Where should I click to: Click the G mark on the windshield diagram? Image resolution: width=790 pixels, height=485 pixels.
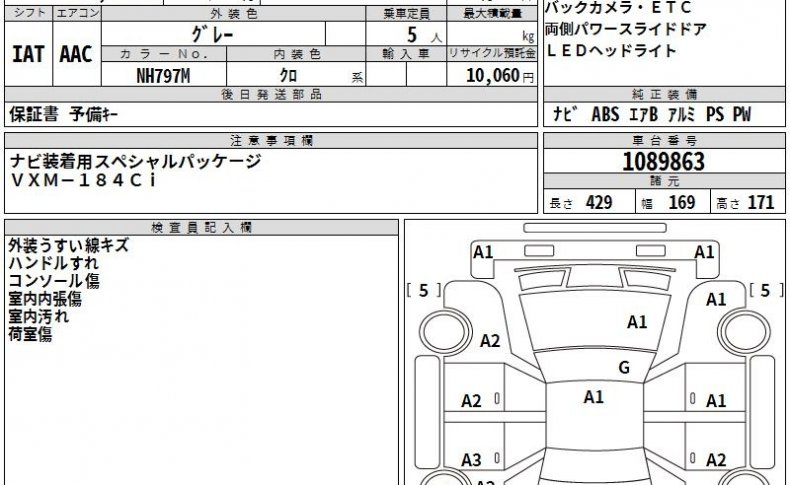coord(624,368)
